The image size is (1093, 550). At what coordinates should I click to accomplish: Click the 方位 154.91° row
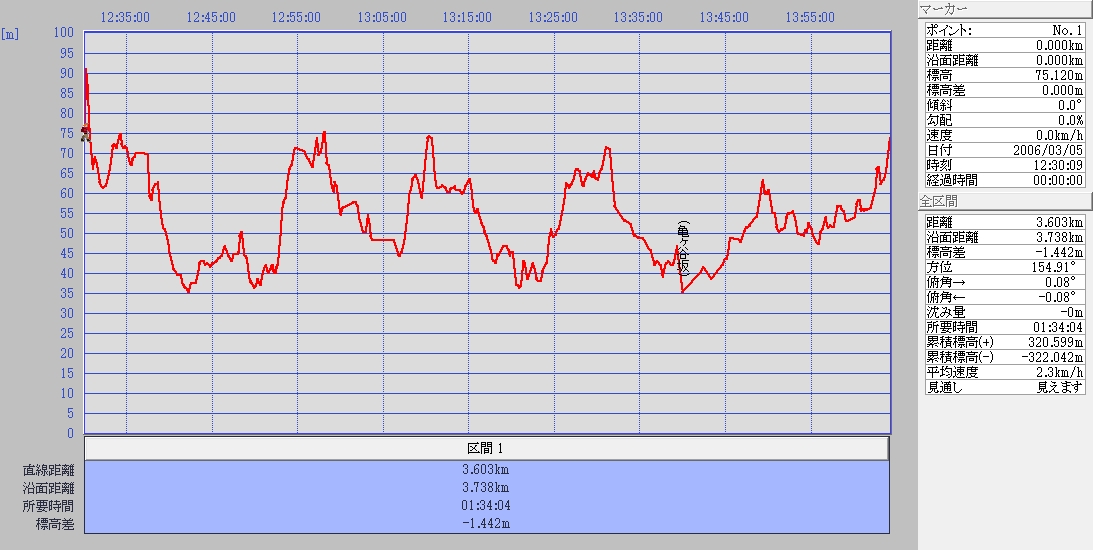(x=1003, y=267)
